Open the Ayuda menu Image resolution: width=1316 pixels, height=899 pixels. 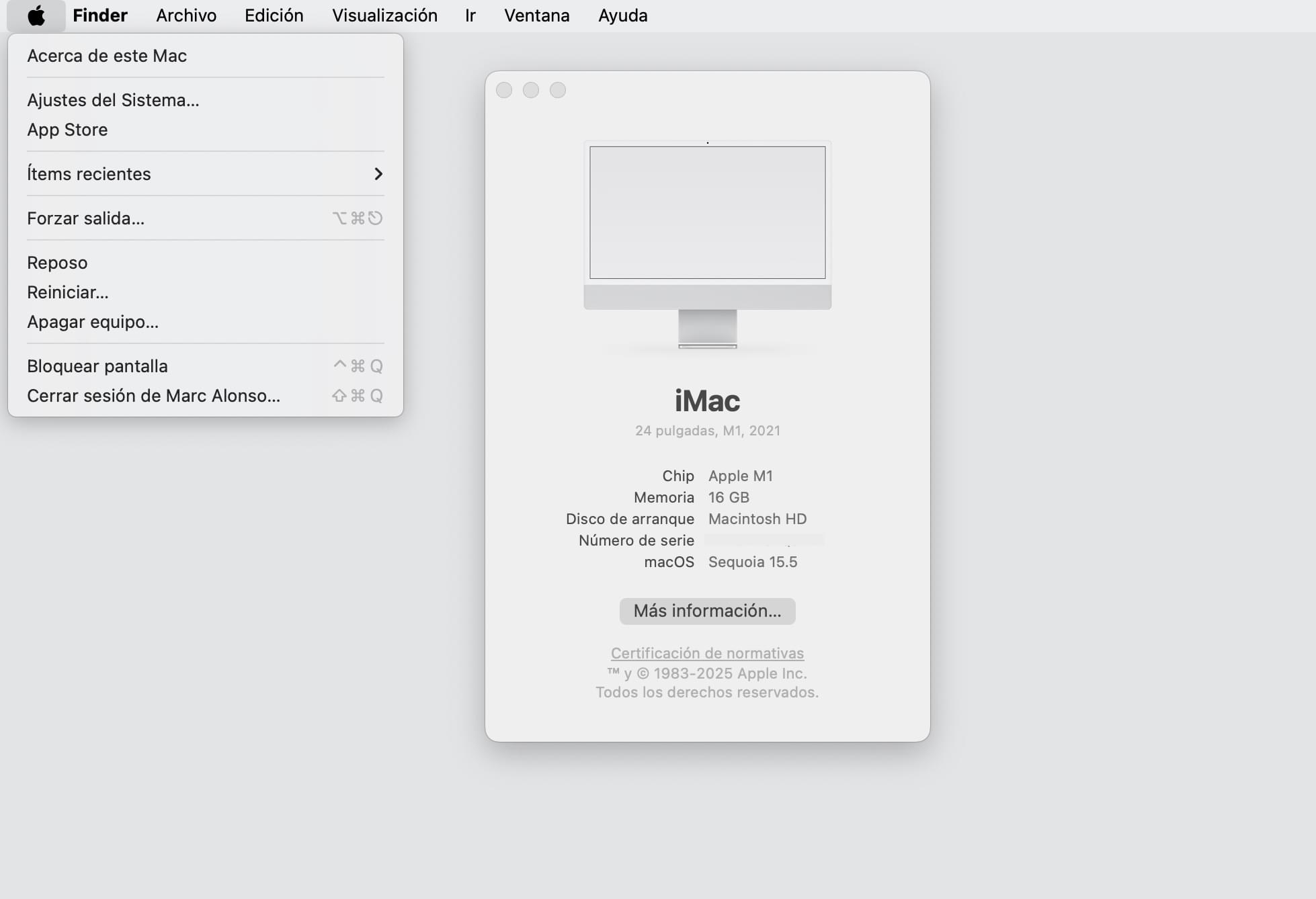(x=623, y=15)
